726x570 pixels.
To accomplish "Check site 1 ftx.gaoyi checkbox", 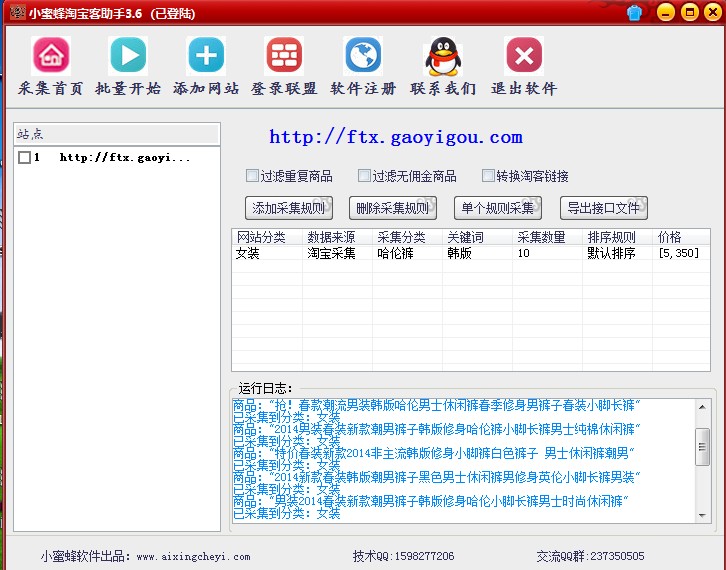I will click(x=24, y=157).
